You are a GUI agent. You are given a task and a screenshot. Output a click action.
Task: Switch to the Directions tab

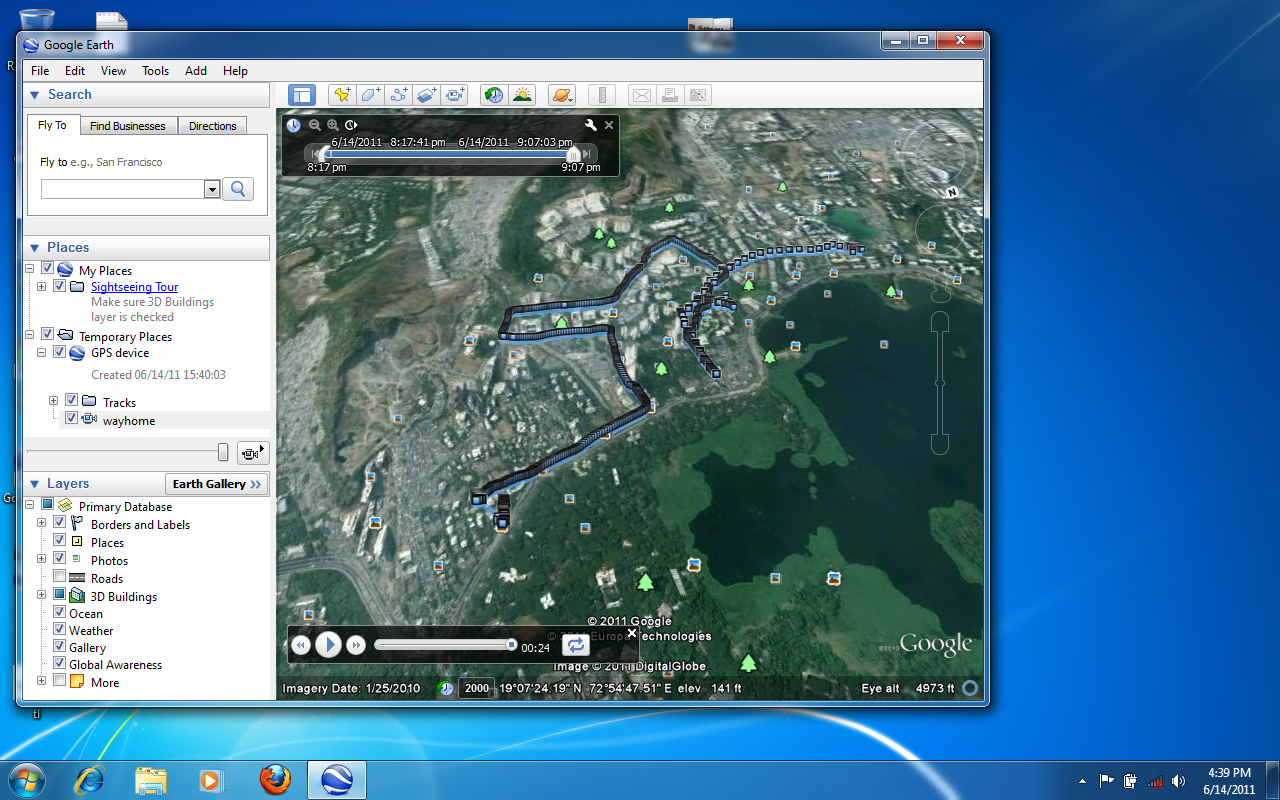[212, 126]
